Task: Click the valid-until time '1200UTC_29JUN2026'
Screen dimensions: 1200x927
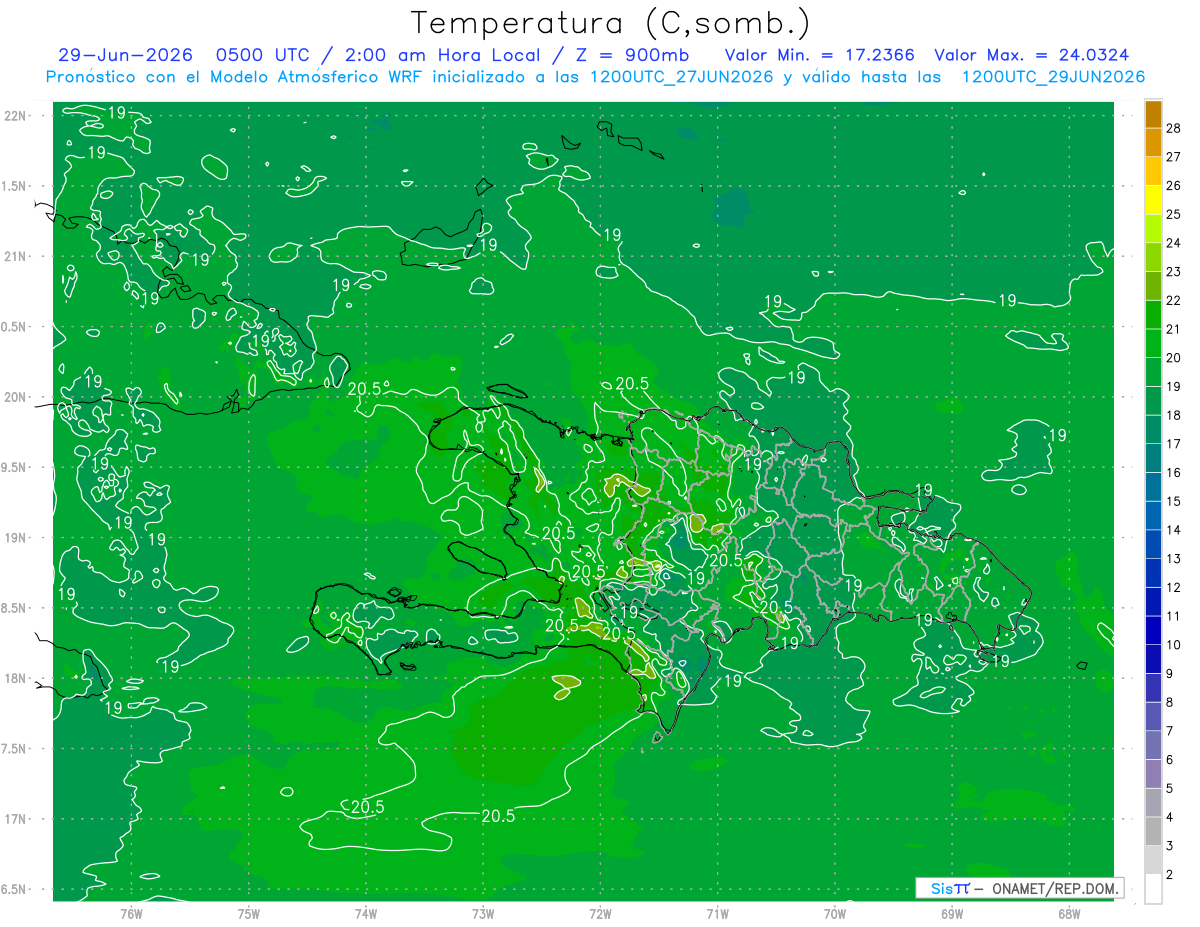Action: click(x=1053, y=77)
